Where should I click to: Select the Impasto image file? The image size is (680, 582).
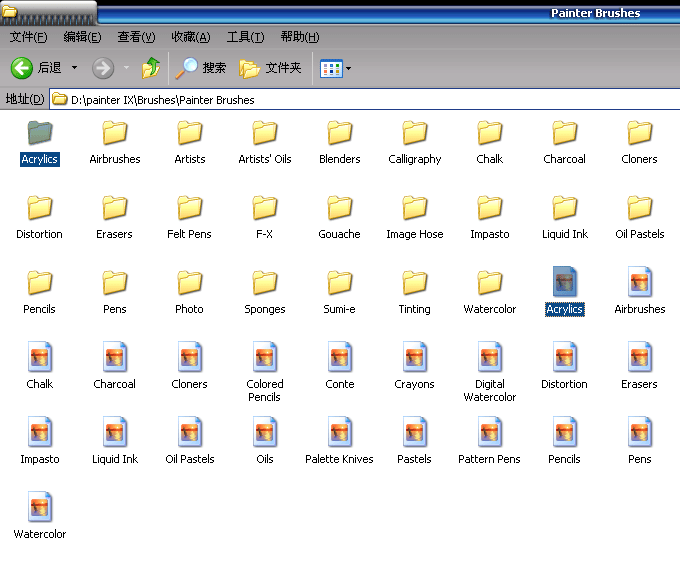click(39, 441)
